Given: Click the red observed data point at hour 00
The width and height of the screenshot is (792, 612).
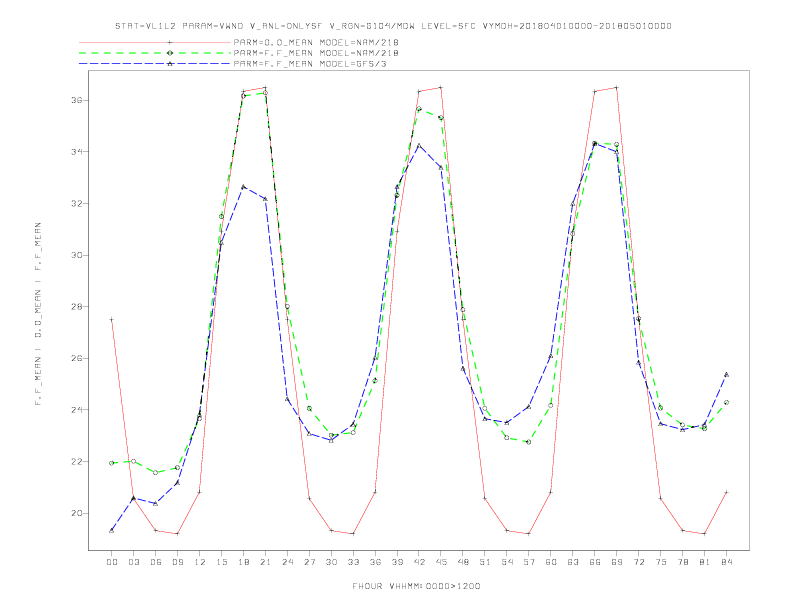Looking at the screenshot, I should [112, 320].
